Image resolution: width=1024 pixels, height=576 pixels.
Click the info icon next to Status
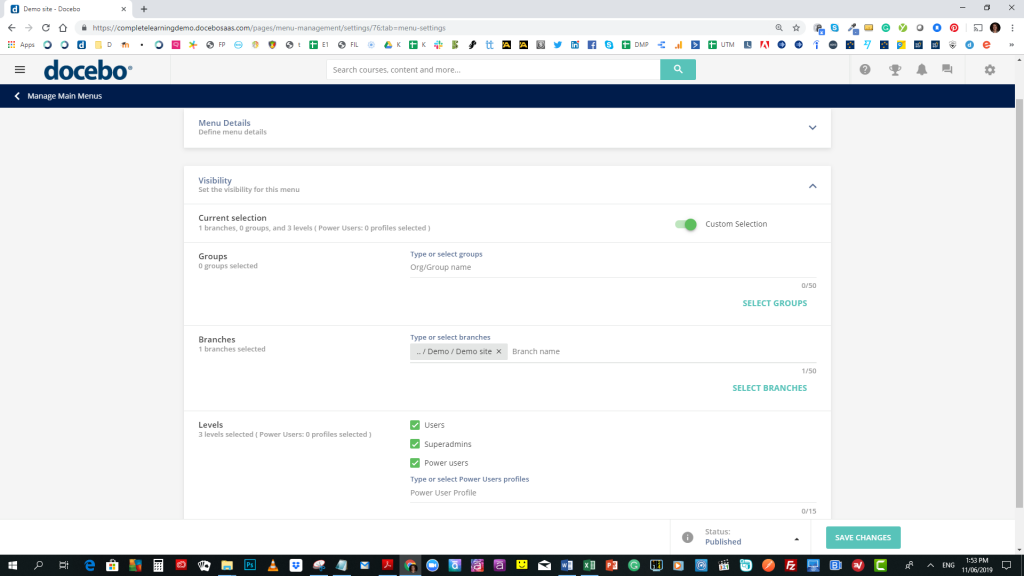[x=687, y=537]
